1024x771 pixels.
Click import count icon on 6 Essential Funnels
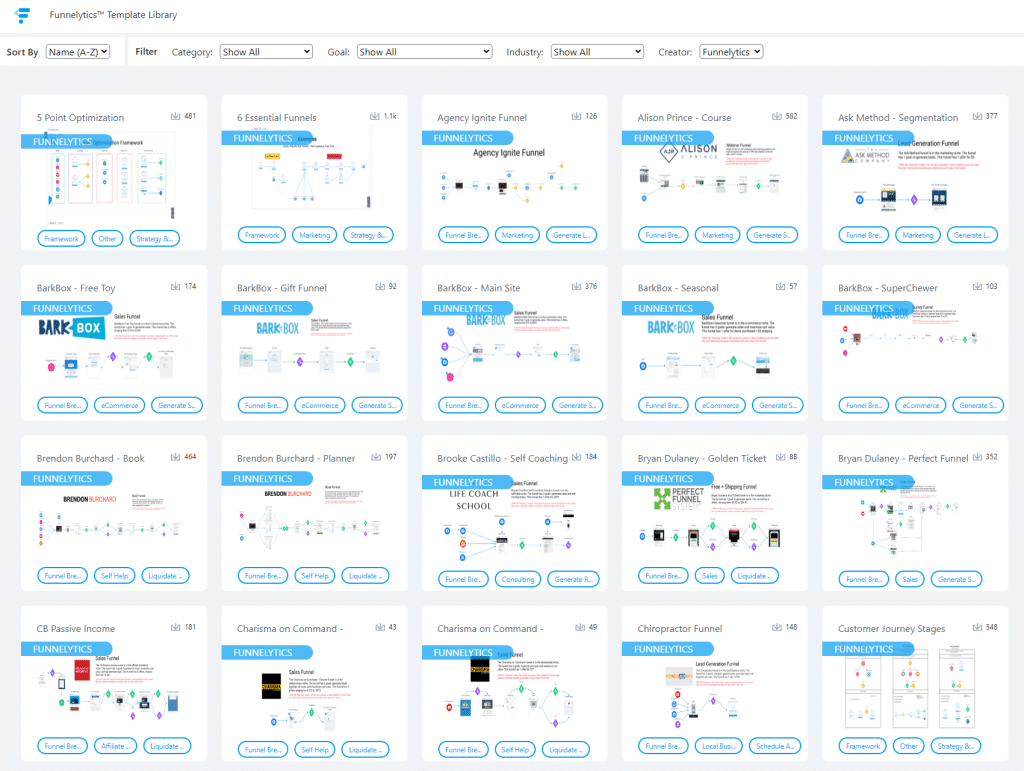pos(375,116)
